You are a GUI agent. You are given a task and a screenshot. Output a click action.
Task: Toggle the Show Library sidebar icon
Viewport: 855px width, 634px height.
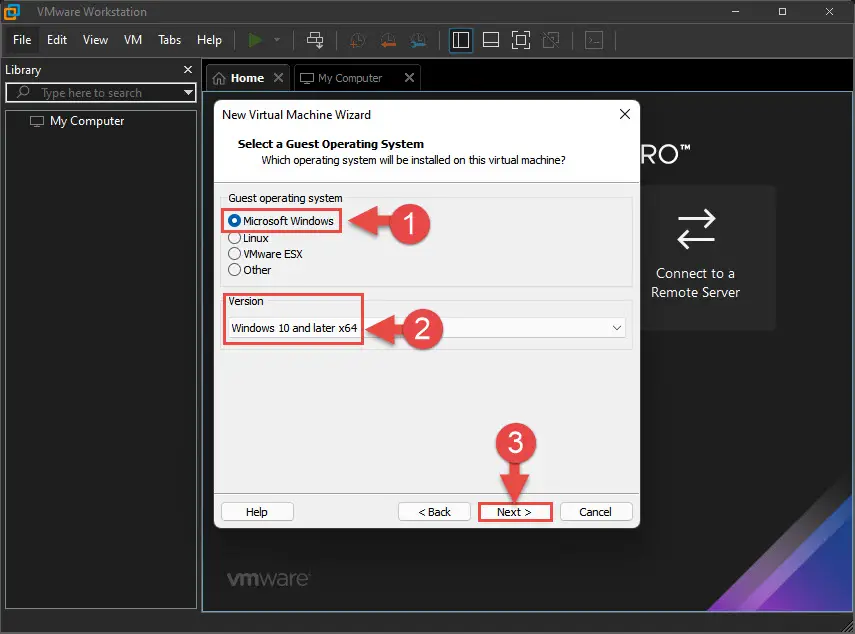[461, 40]
